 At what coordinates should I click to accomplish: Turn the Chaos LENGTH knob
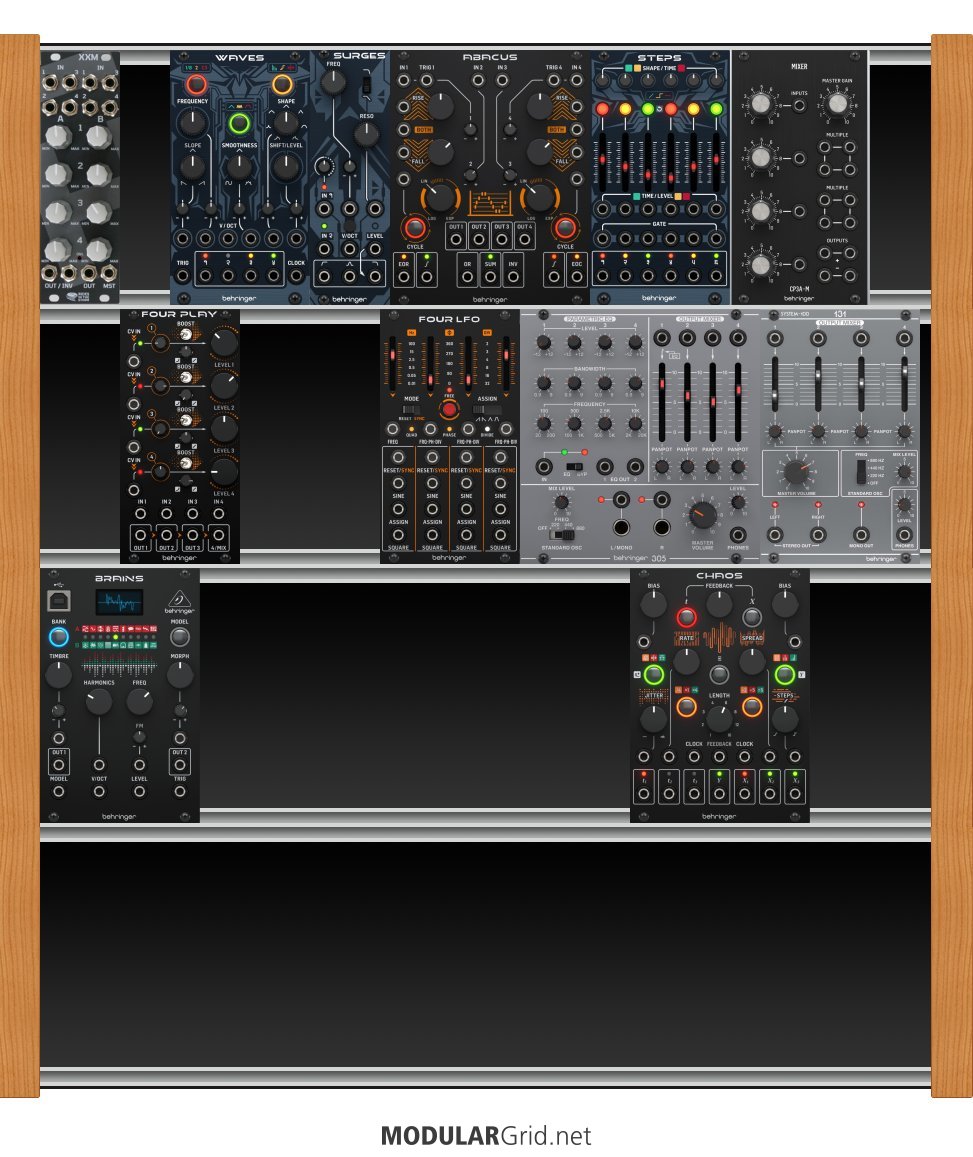click(719, 719)
